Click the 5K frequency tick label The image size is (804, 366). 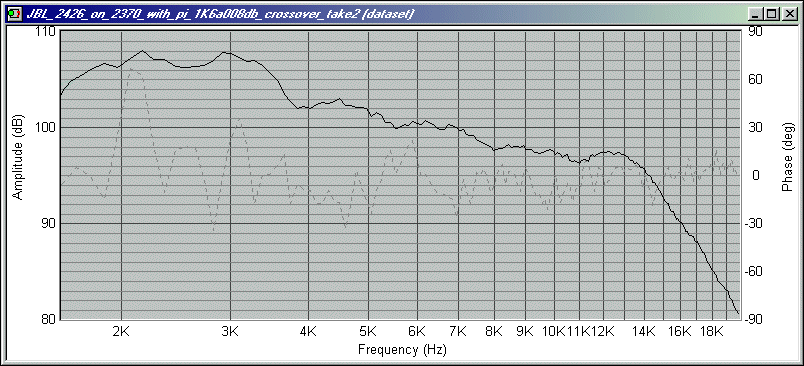368,331
